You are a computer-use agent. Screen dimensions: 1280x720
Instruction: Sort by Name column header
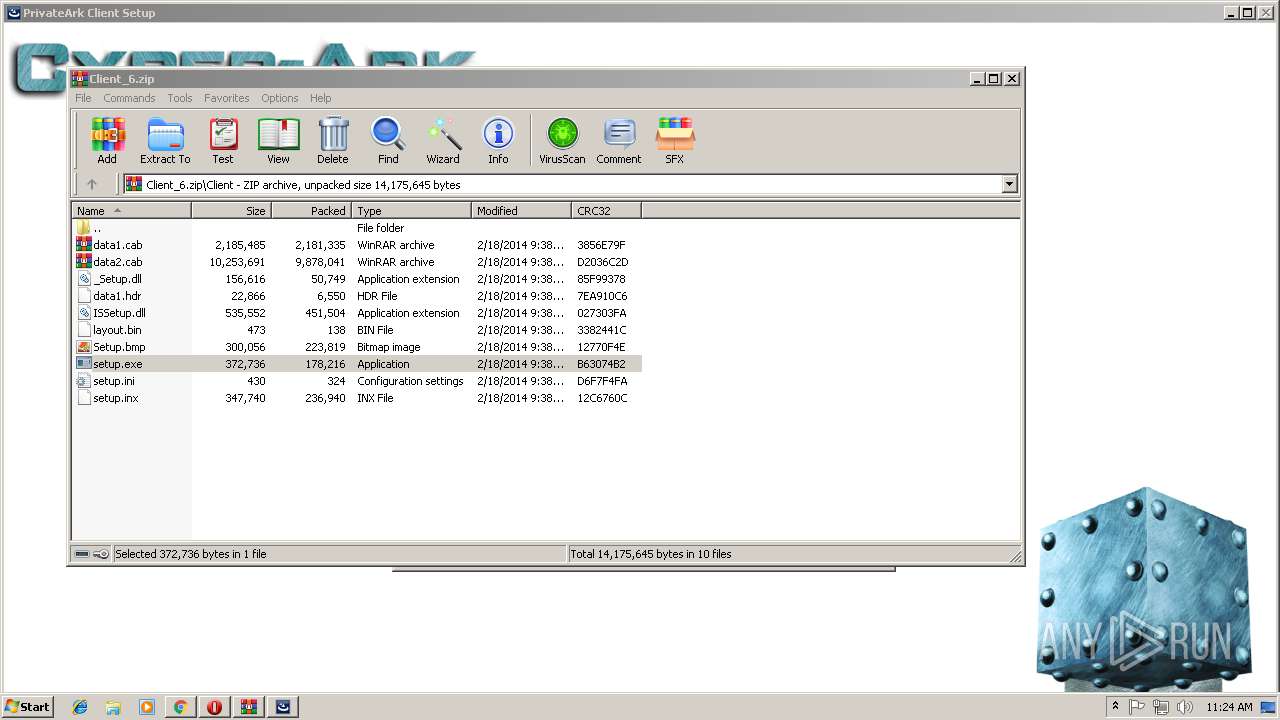click(x=132, y=211)
